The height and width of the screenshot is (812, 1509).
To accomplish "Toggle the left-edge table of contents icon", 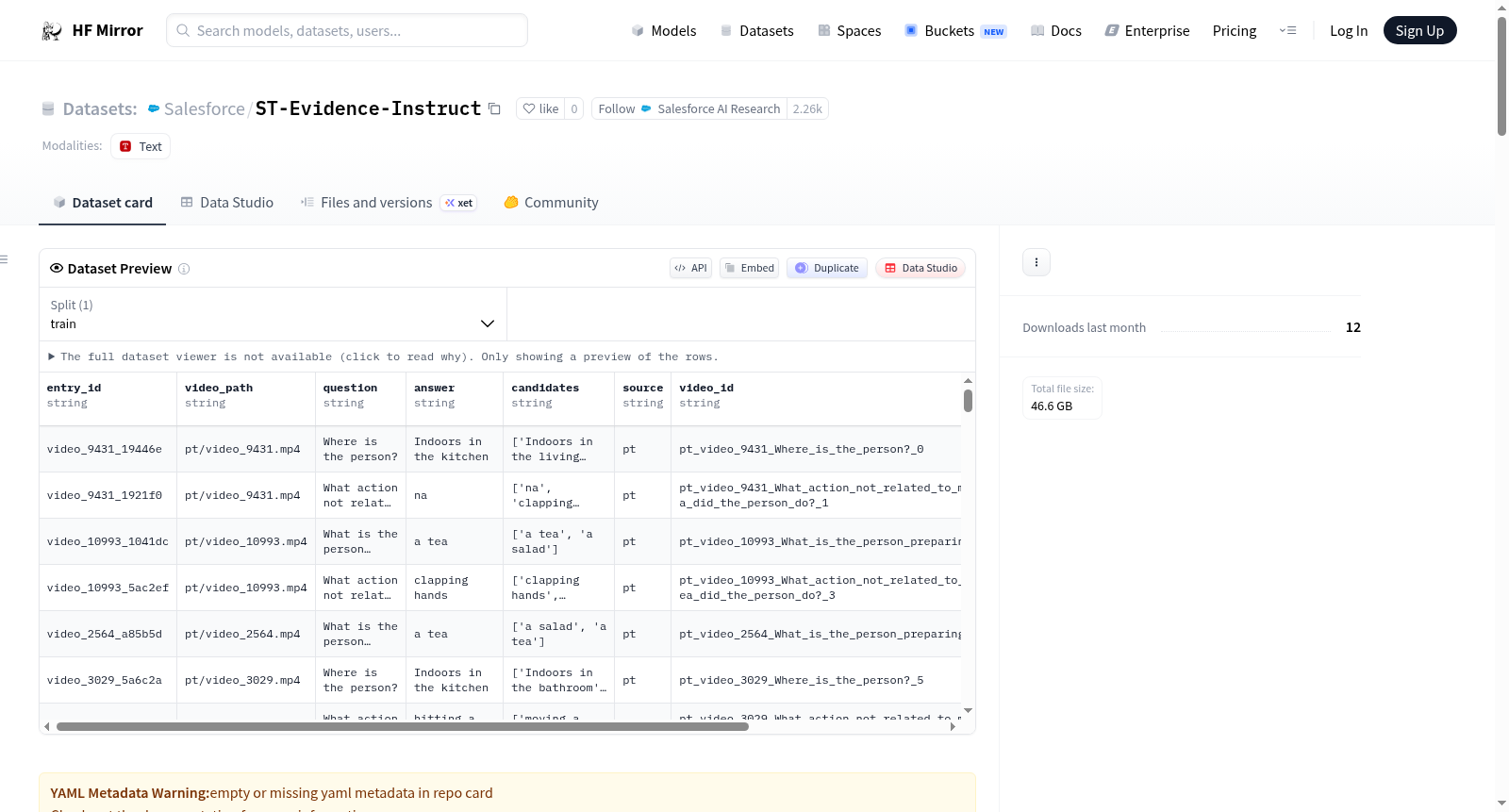I will pyautogui.click(x=5, y=259).
